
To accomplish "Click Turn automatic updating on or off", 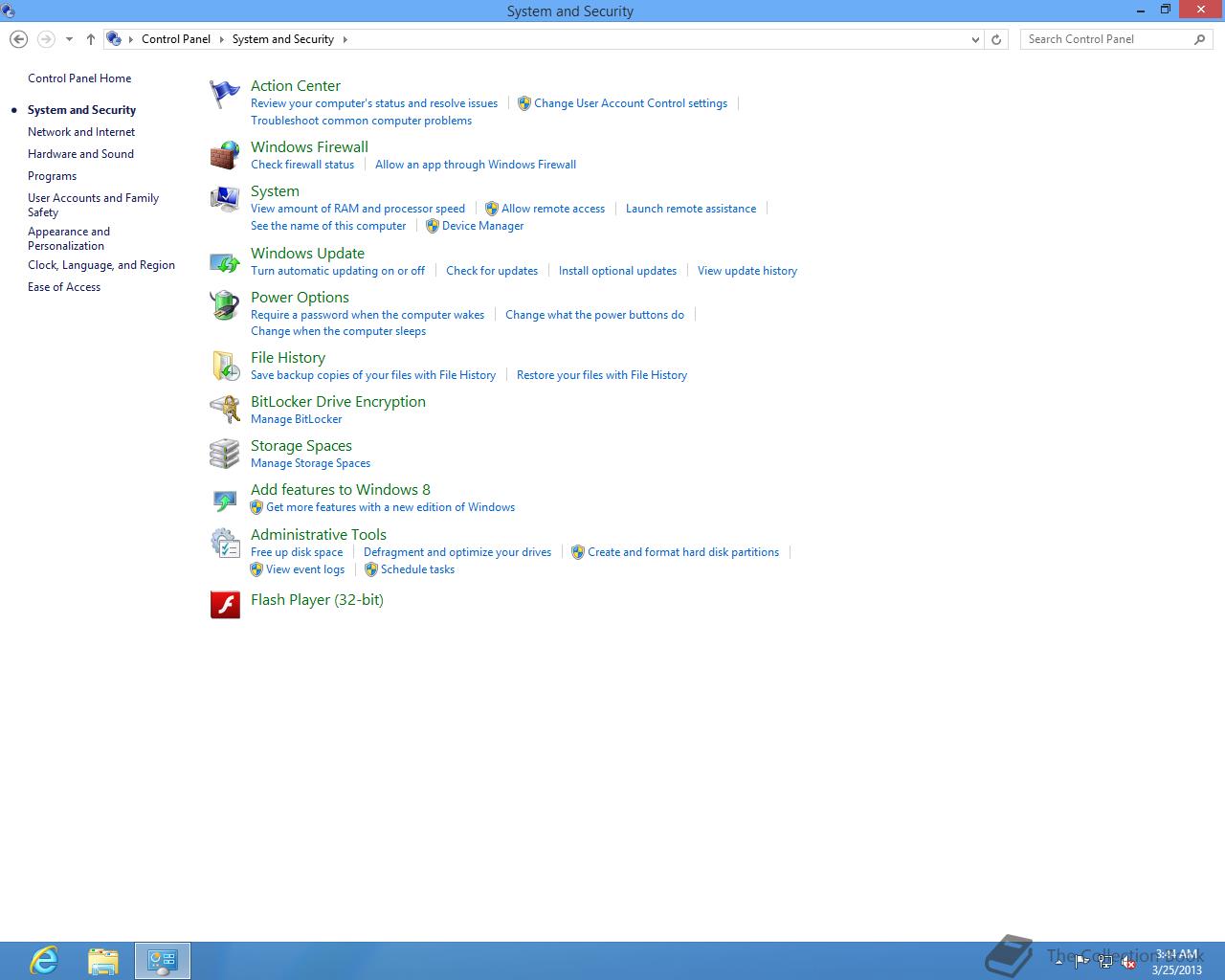I will (338, 271).
